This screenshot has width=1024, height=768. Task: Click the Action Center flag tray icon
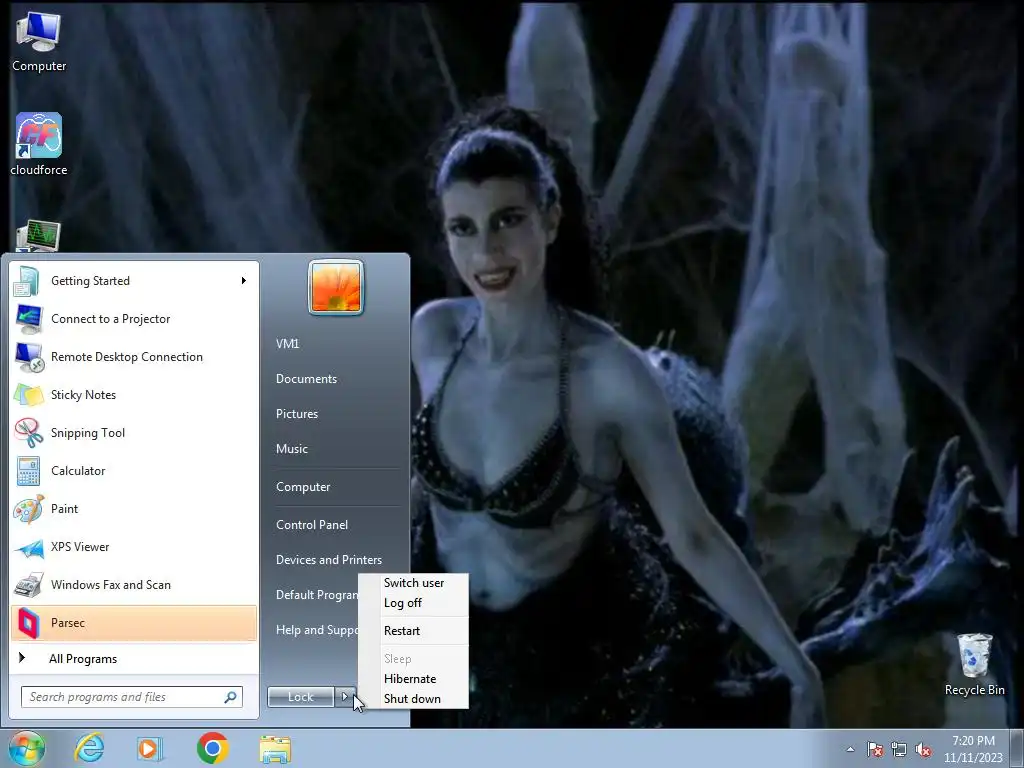874,750
